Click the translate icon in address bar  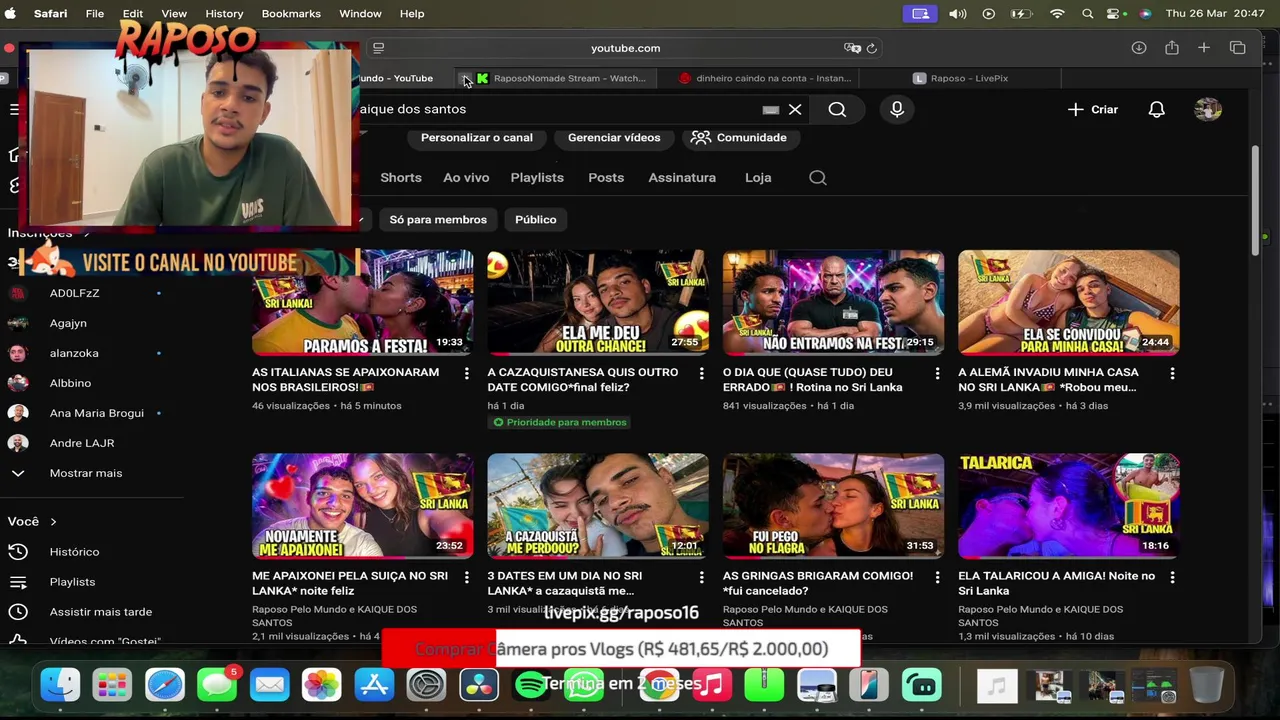pyautogui.click(x=852, y=48)
